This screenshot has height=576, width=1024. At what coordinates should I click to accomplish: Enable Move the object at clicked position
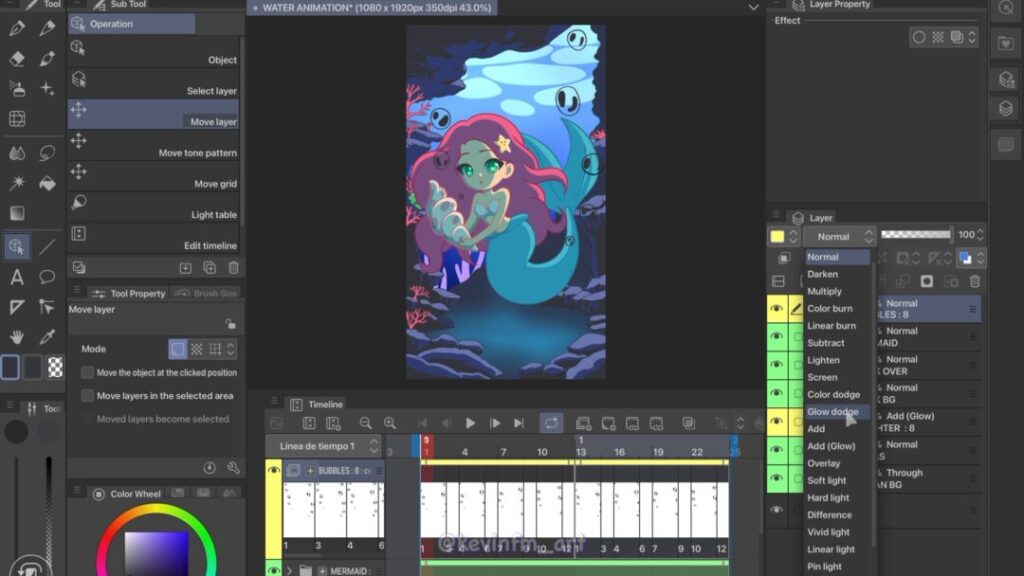click(x=88, y=372)
